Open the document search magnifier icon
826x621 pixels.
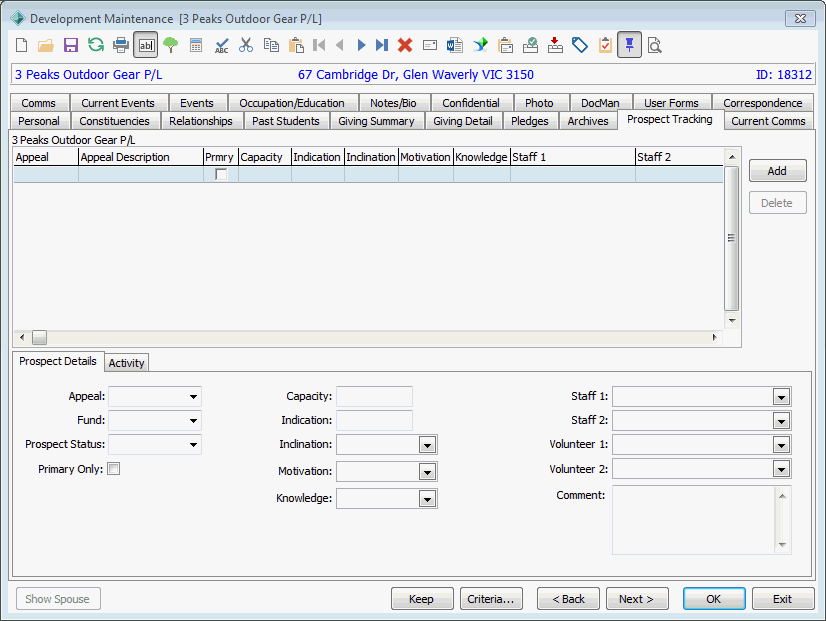click(x=655, y=45)
